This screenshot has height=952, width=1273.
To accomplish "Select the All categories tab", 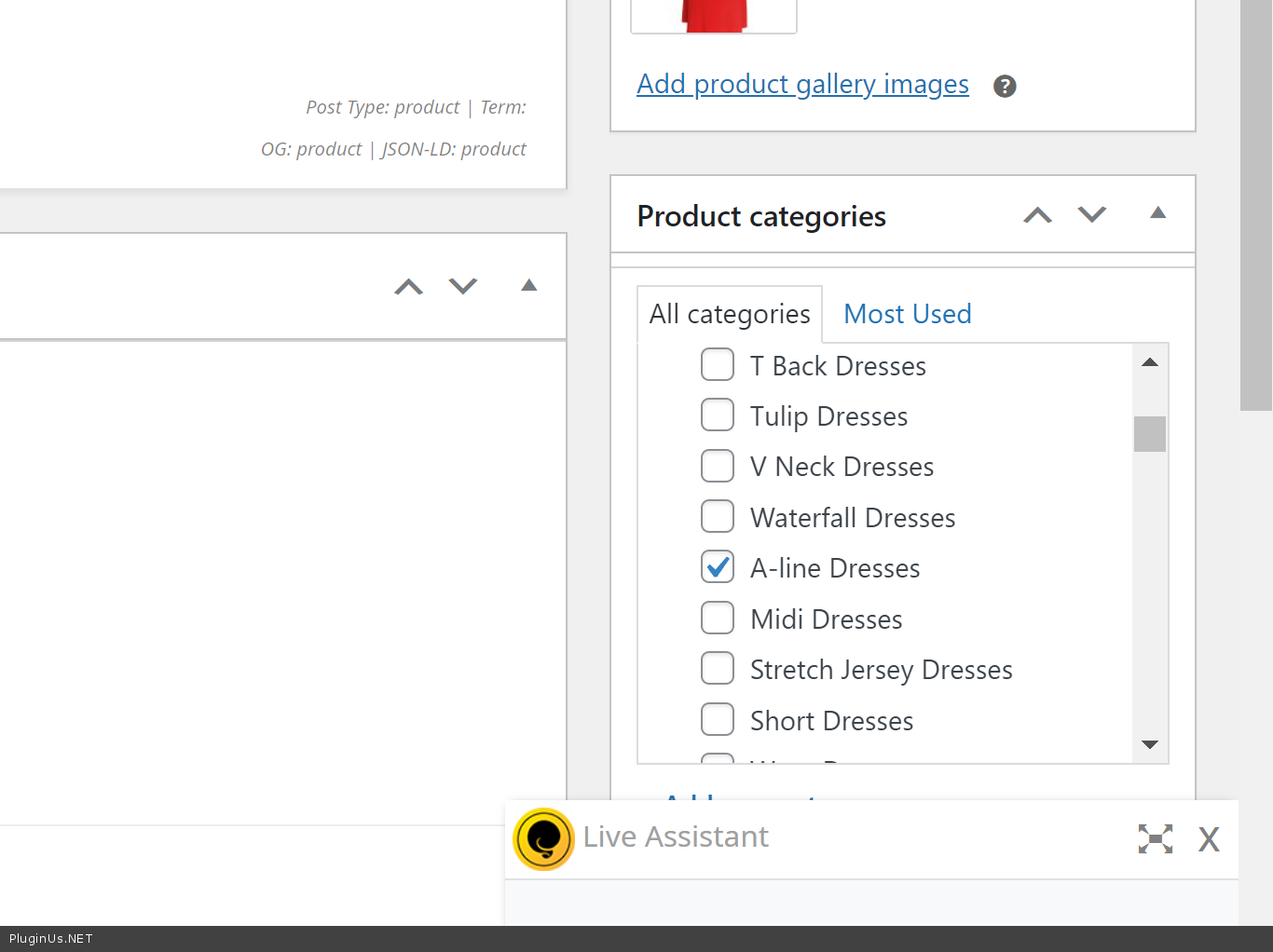I will [x=730, y=314].
